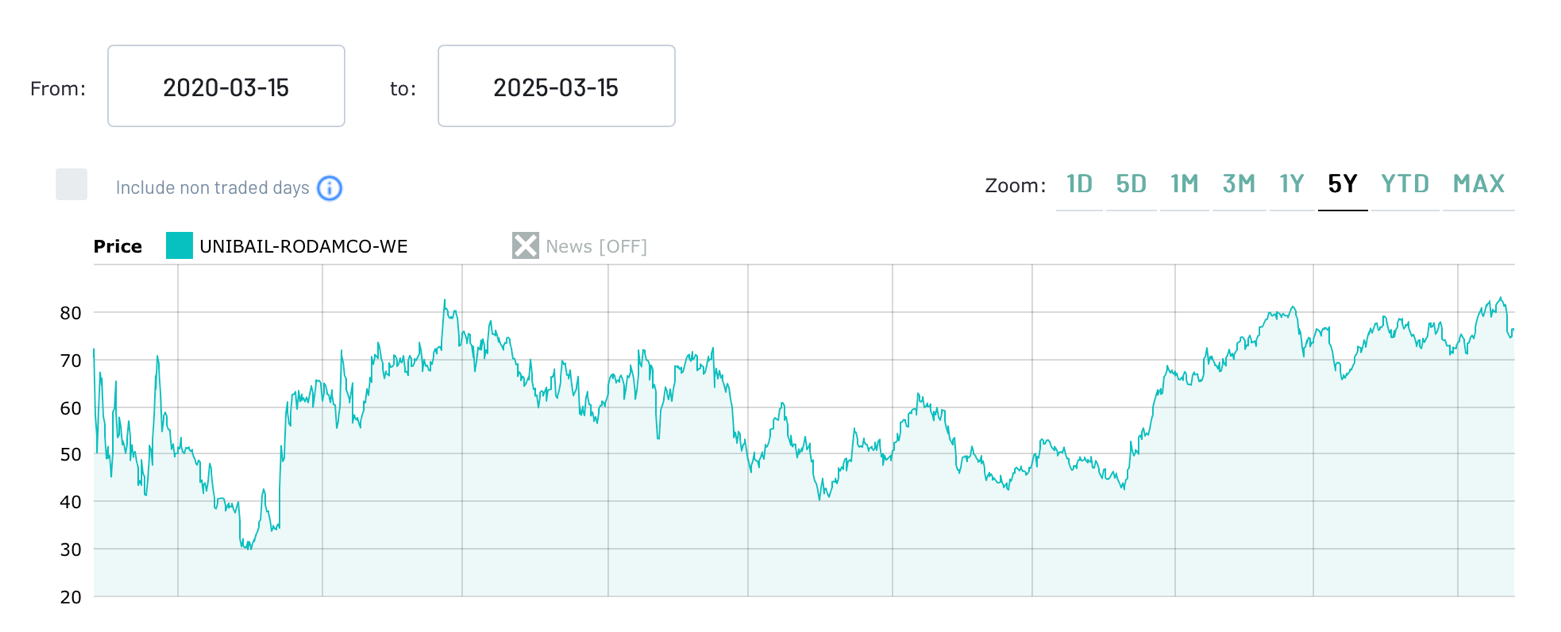This screenshot has width=1561, height=632.
Task: Switch to 3M zoom
Action: coord(1238,184)
